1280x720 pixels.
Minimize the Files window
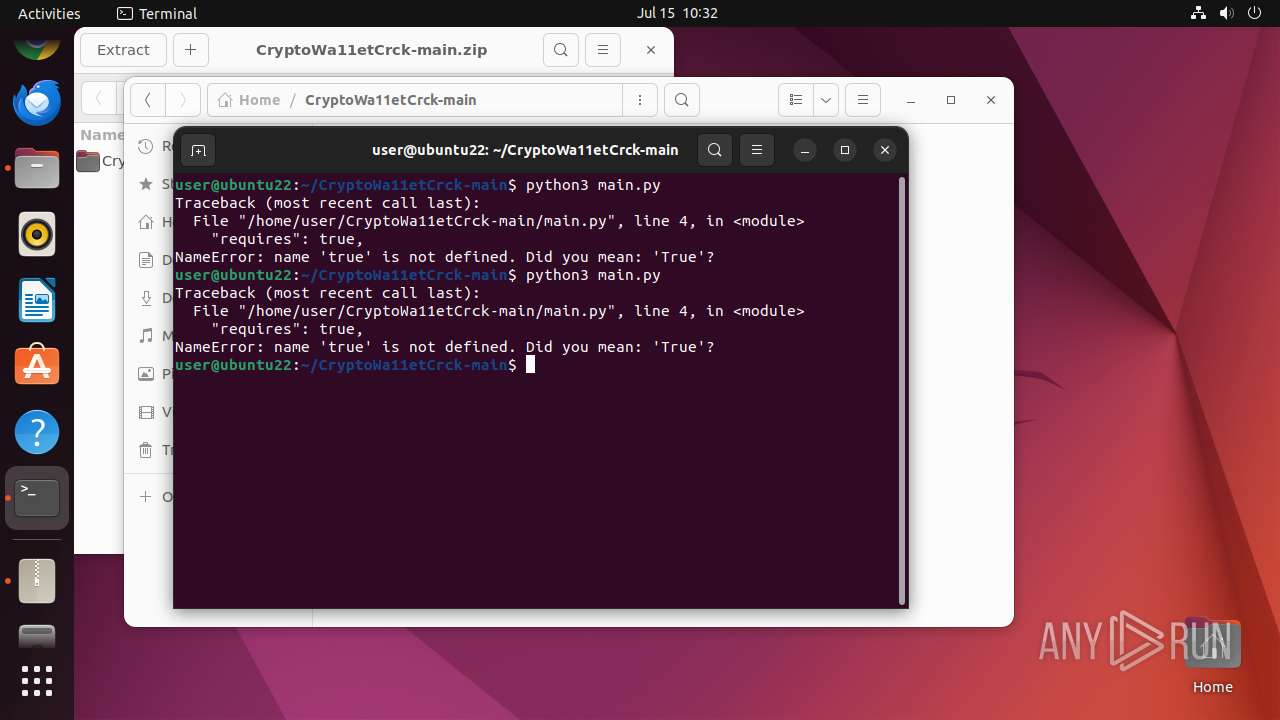[x=911, y=100]
